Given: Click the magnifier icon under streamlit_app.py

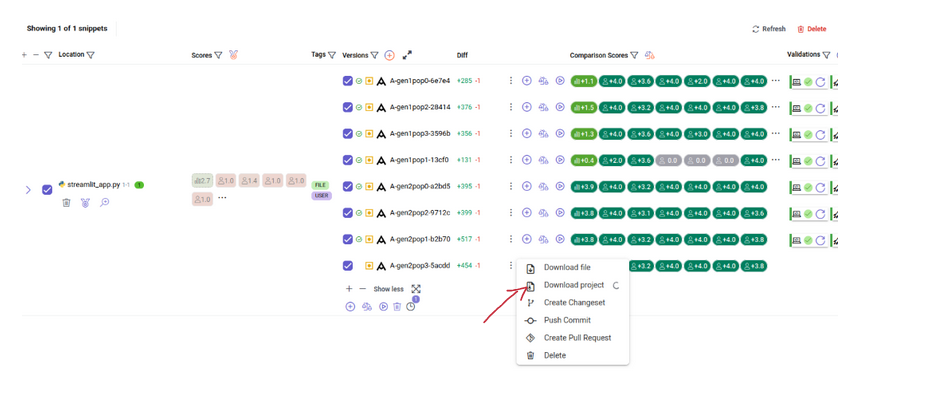Looking at the screenshot, I should pyautogui.click(x=104, y=203).
